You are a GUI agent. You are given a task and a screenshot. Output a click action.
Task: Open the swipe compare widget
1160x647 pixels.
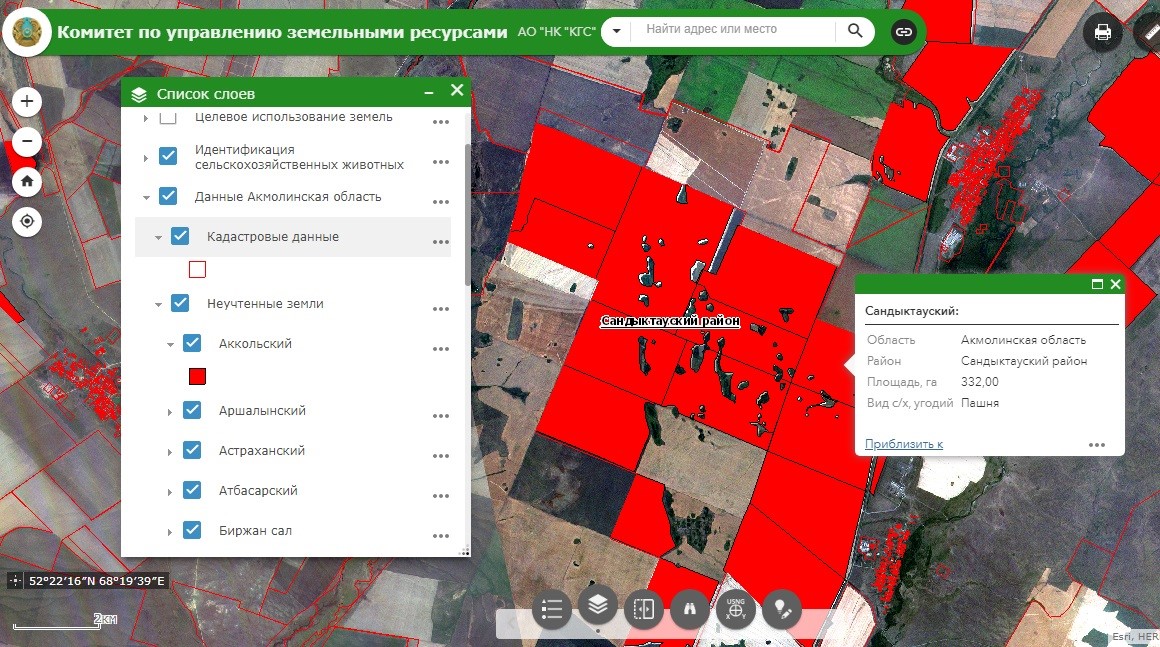[644, 609]
